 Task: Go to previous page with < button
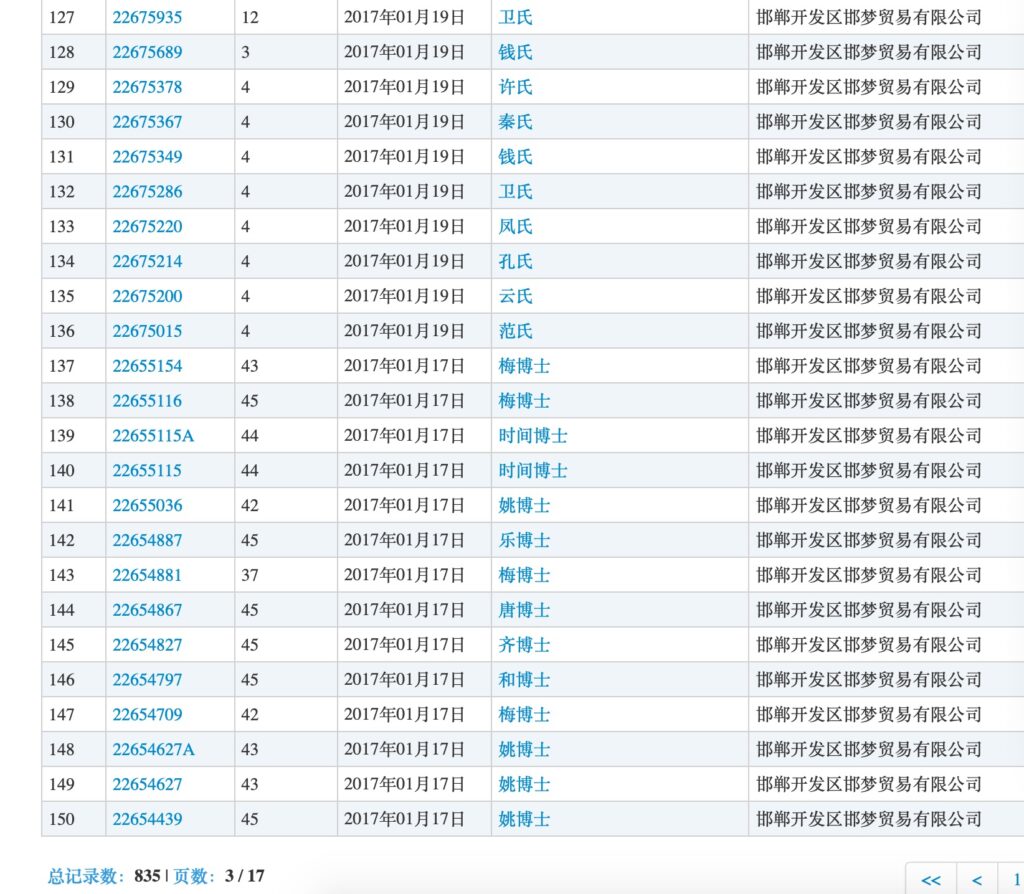tap(977, 880)
